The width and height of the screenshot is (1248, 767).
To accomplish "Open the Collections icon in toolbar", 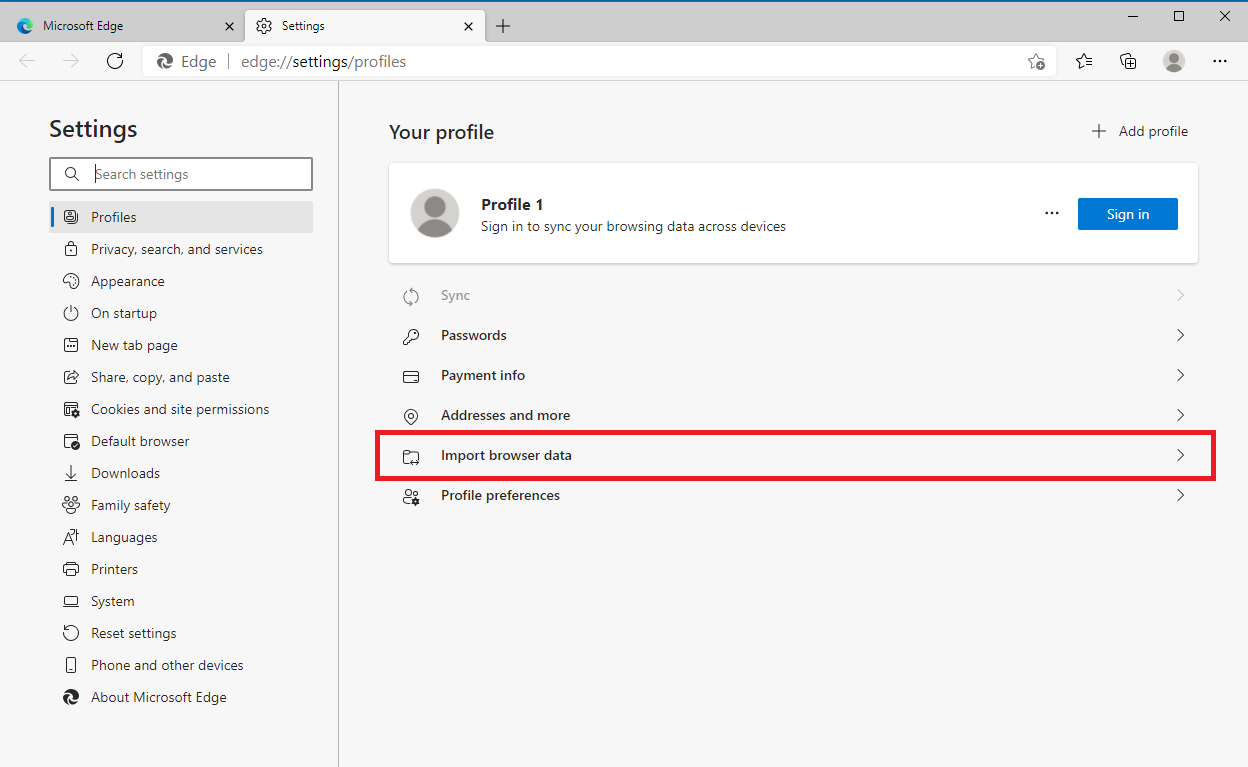I will pos(1128,61).
